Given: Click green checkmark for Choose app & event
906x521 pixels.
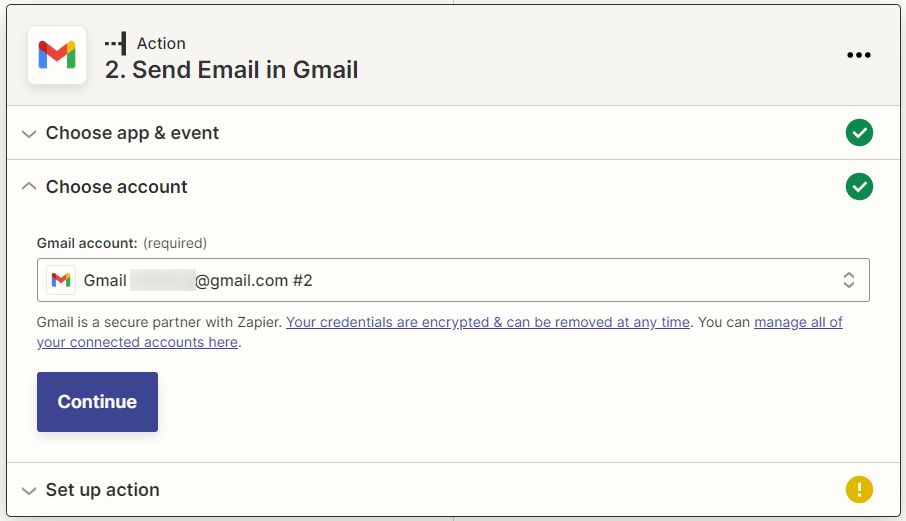Looking at the screenshot, I should pyautogui.click(x=859, y=133).
